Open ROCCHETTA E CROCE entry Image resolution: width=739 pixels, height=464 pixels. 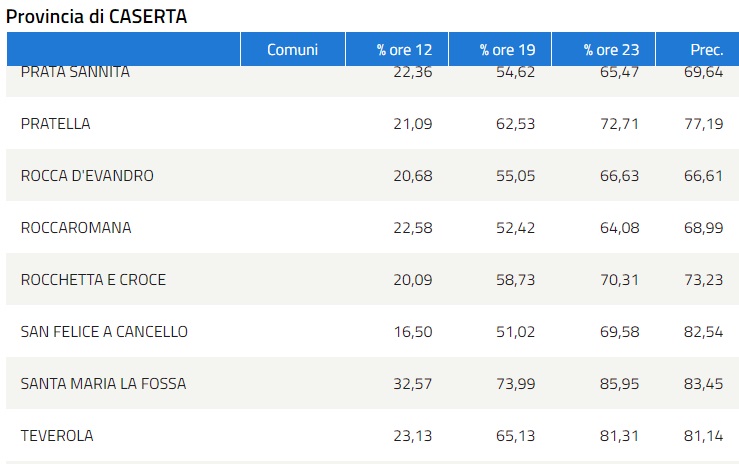tap(93, 280)
